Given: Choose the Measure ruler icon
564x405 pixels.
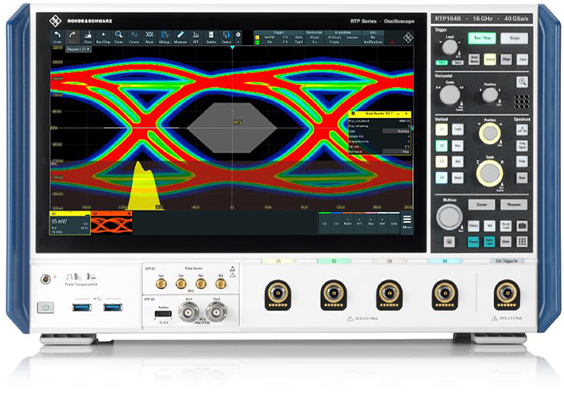Looking at the screenshot, I should tap(180, 37).
